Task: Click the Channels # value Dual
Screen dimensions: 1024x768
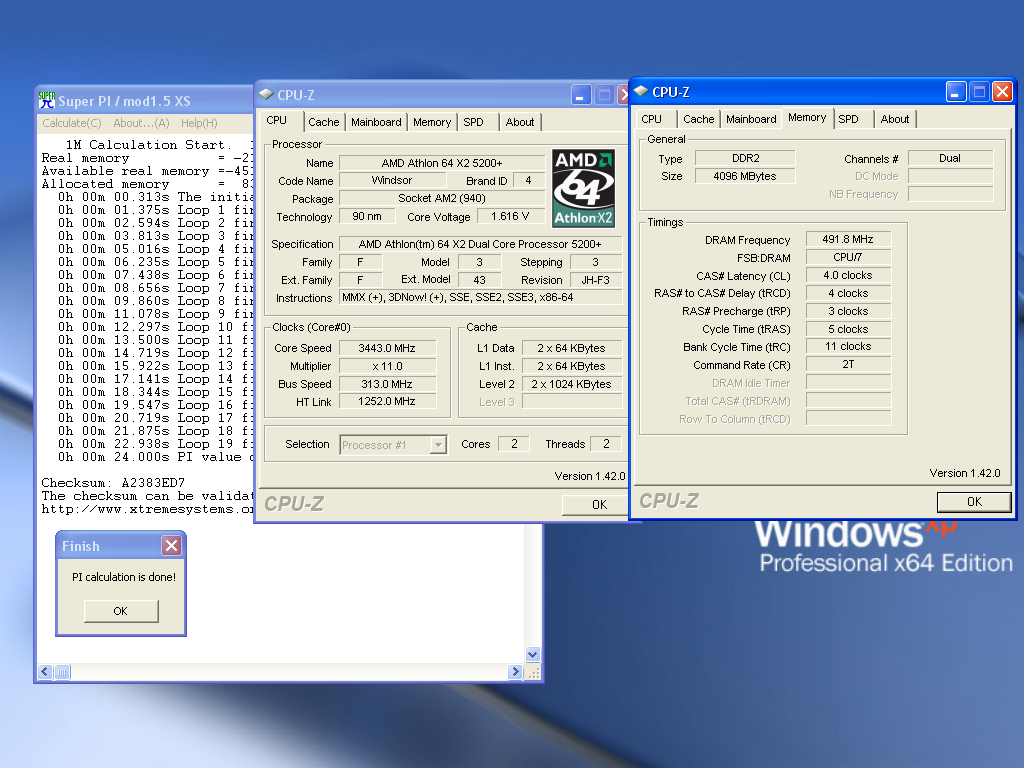Action: coord(950,158)
